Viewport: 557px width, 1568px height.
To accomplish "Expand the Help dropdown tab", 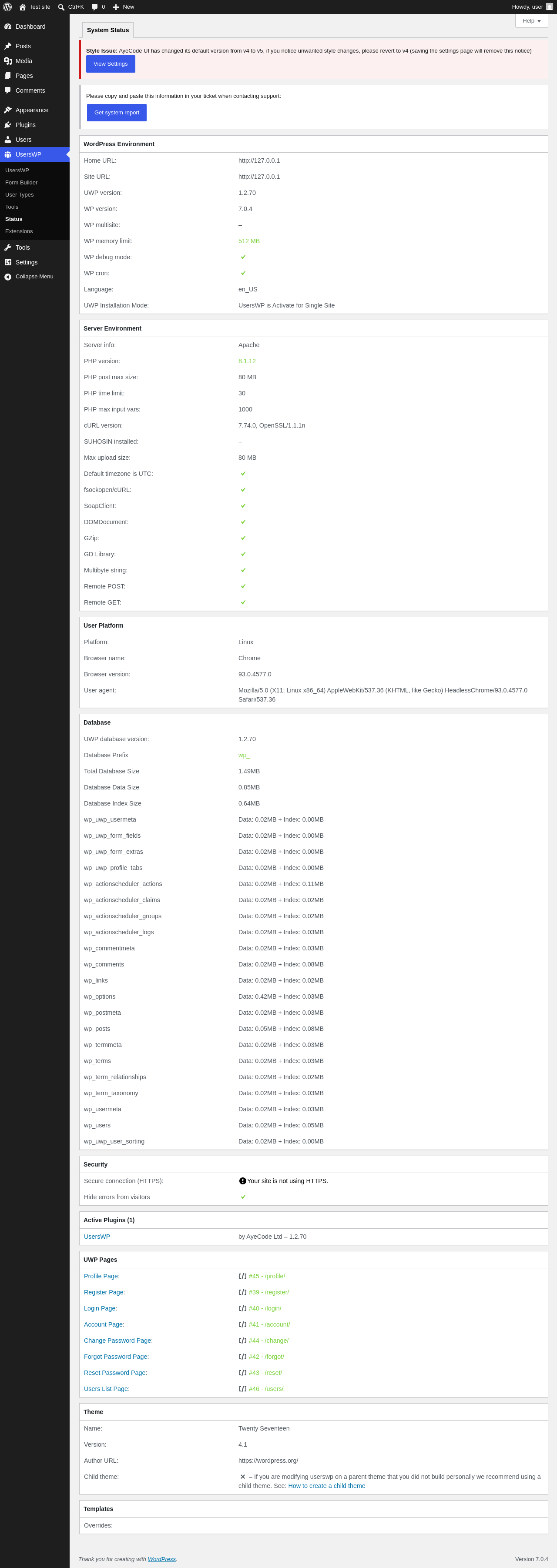I will coord(531,21).
